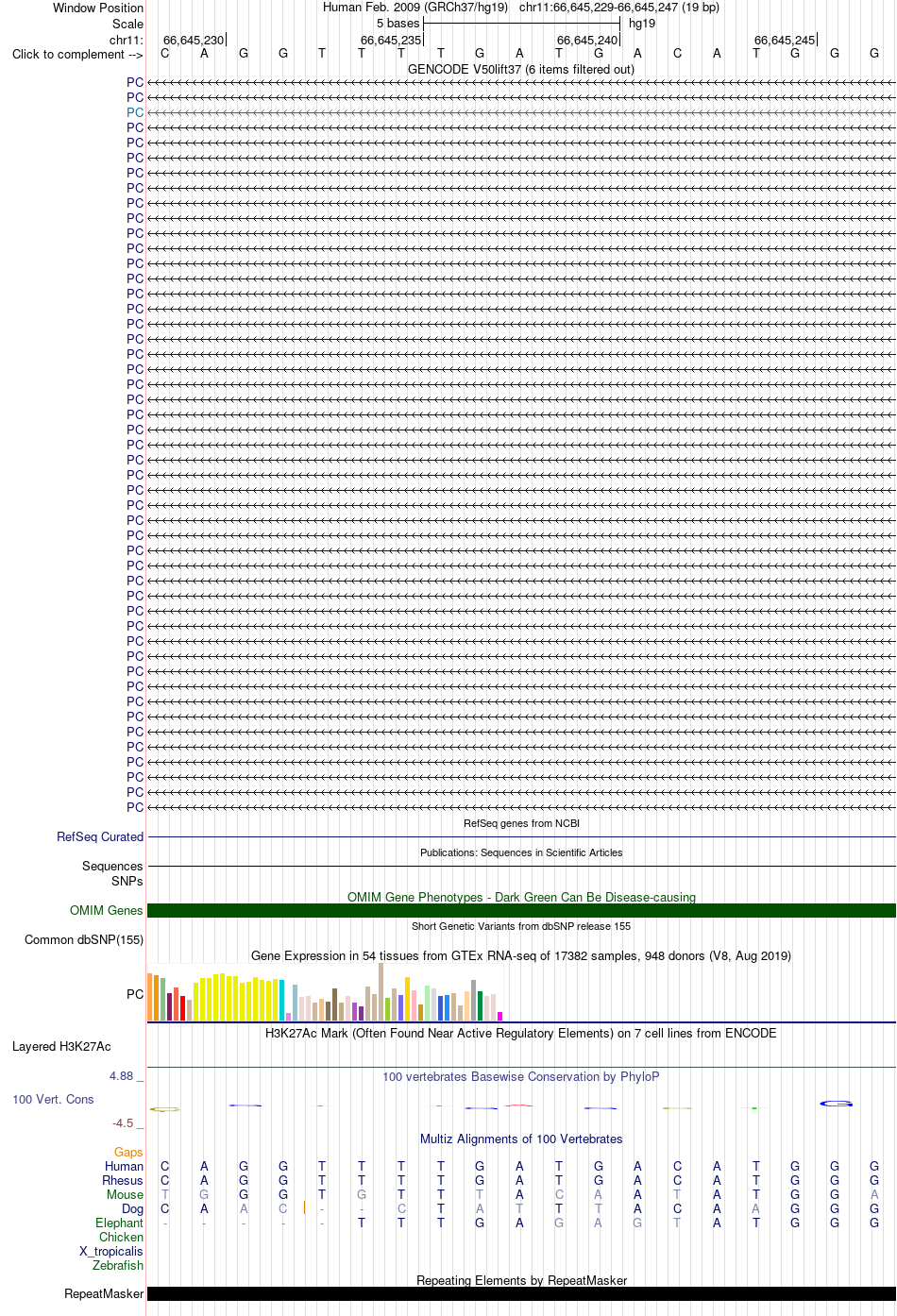Viewport: 897px width, 1316px height.
Task: Click the position label 66,645,235
Action: coord(391,40)
